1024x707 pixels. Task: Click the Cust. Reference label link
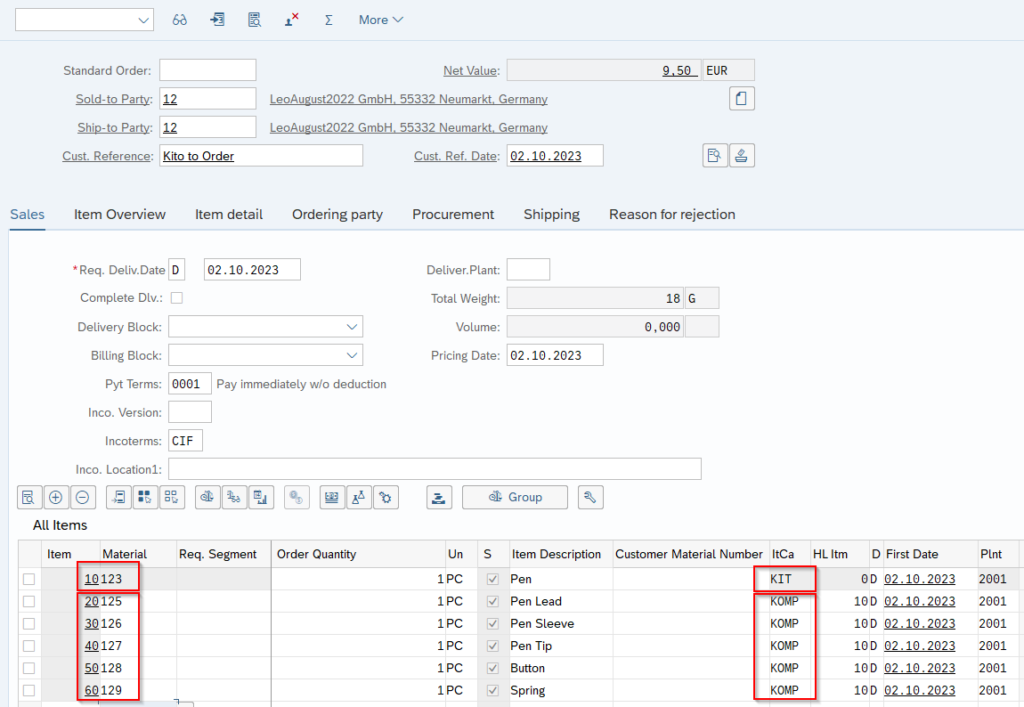tap(108, 156)
